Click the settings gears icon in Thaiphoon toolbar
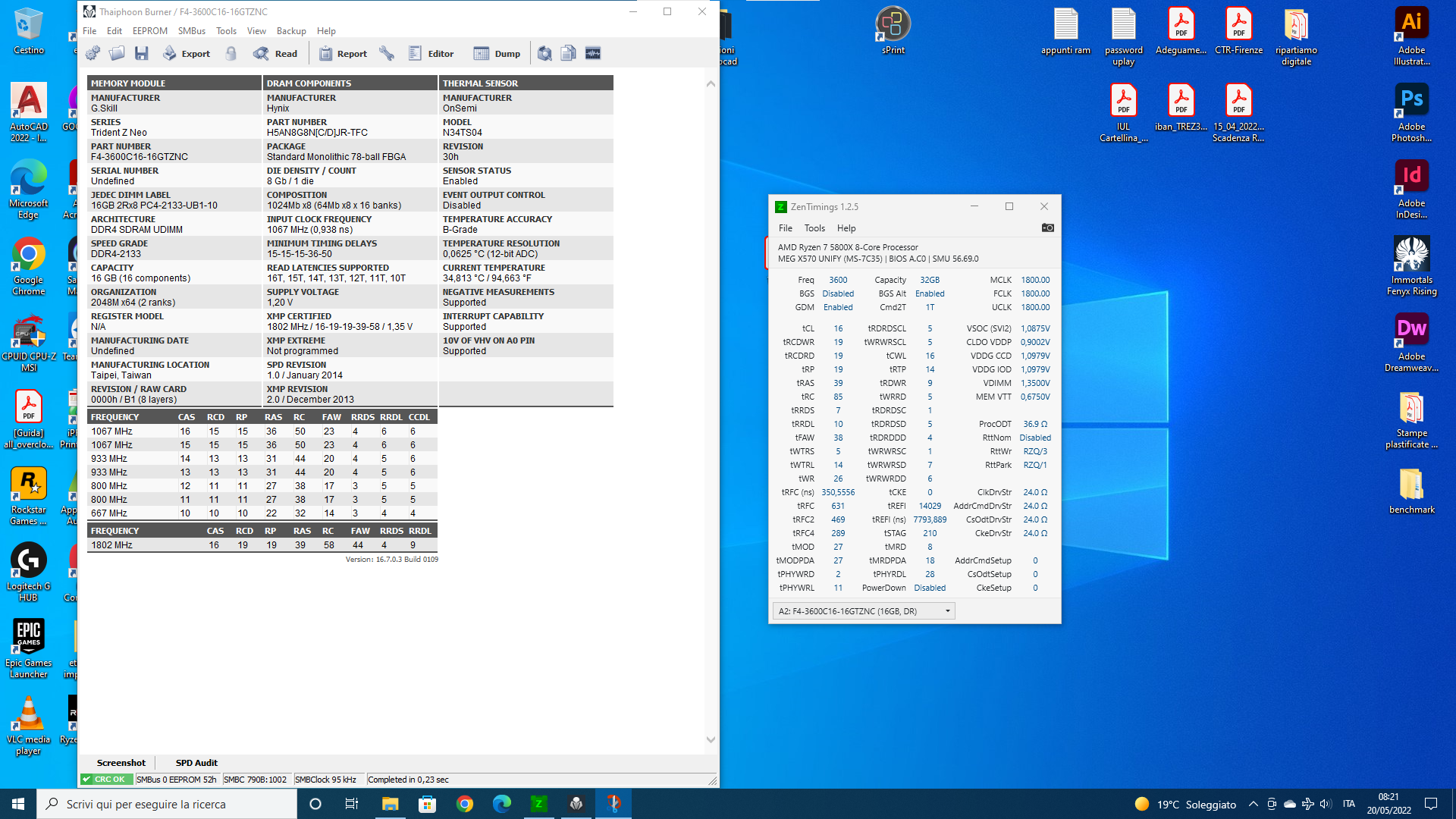Image resolution: width=1456 pixels, height=819 pixels. tap(93, 53)
